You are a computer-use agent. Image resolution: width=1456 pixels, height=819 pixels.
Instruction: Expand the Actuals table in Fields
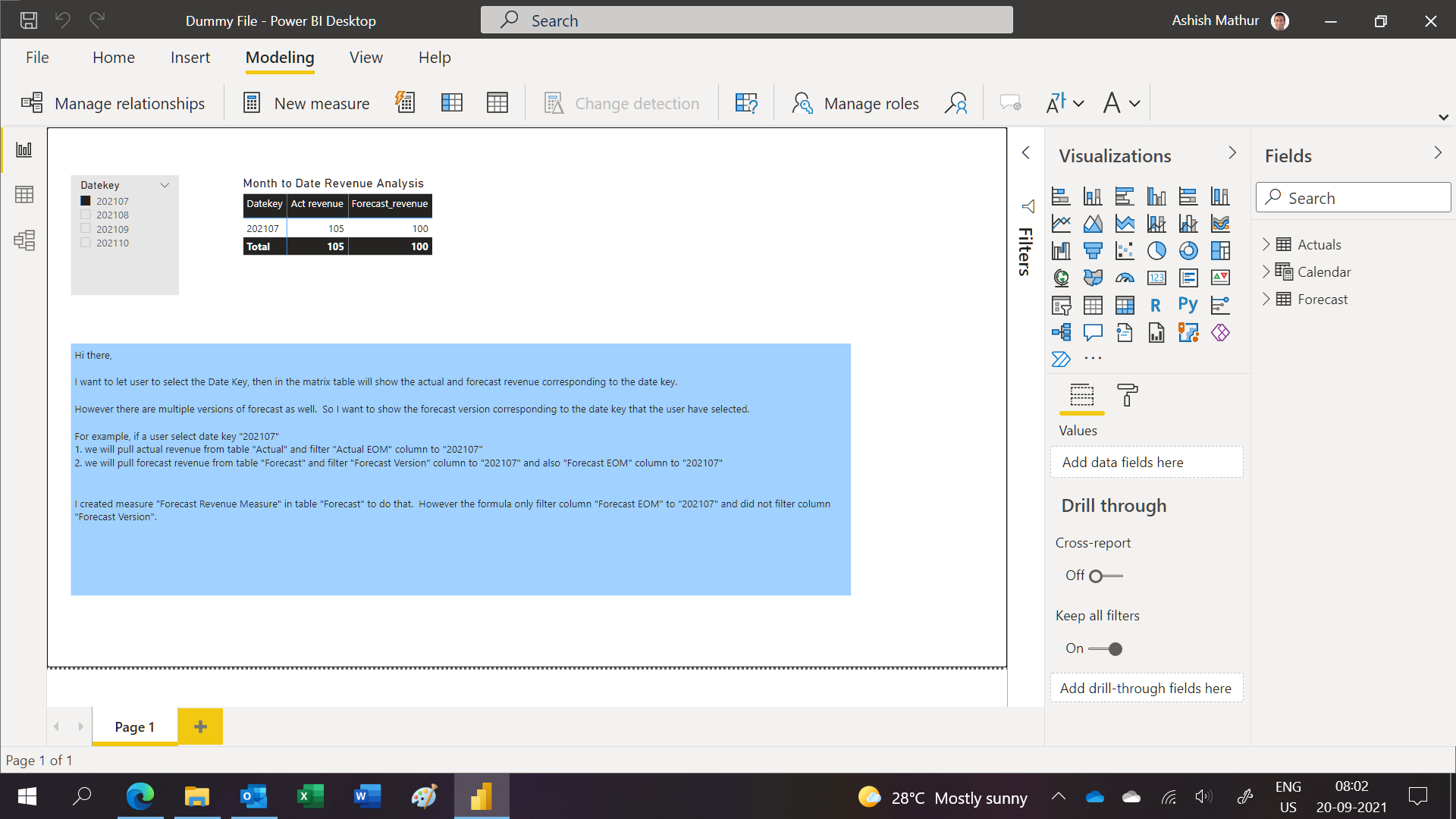[x=1266, y=244]
